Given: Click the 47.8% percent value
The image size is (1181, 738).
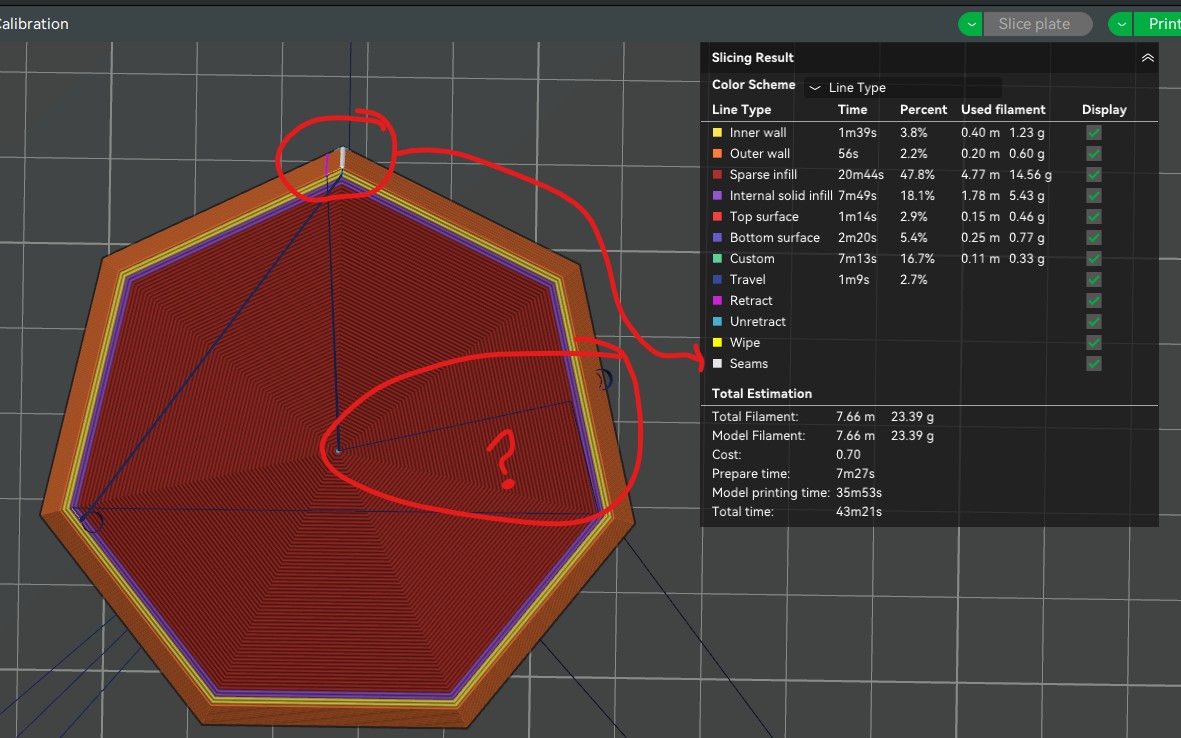Looking at the screenshot, I should [x=917, y=175].
